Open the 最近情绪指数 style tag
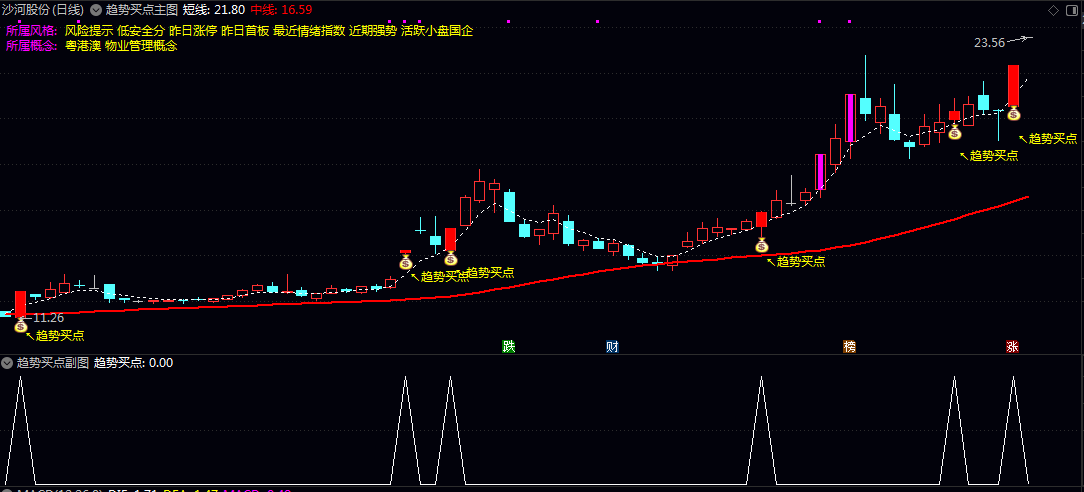Image resolution: width=1084 pixels, height=492 pixels. (309, 31)
